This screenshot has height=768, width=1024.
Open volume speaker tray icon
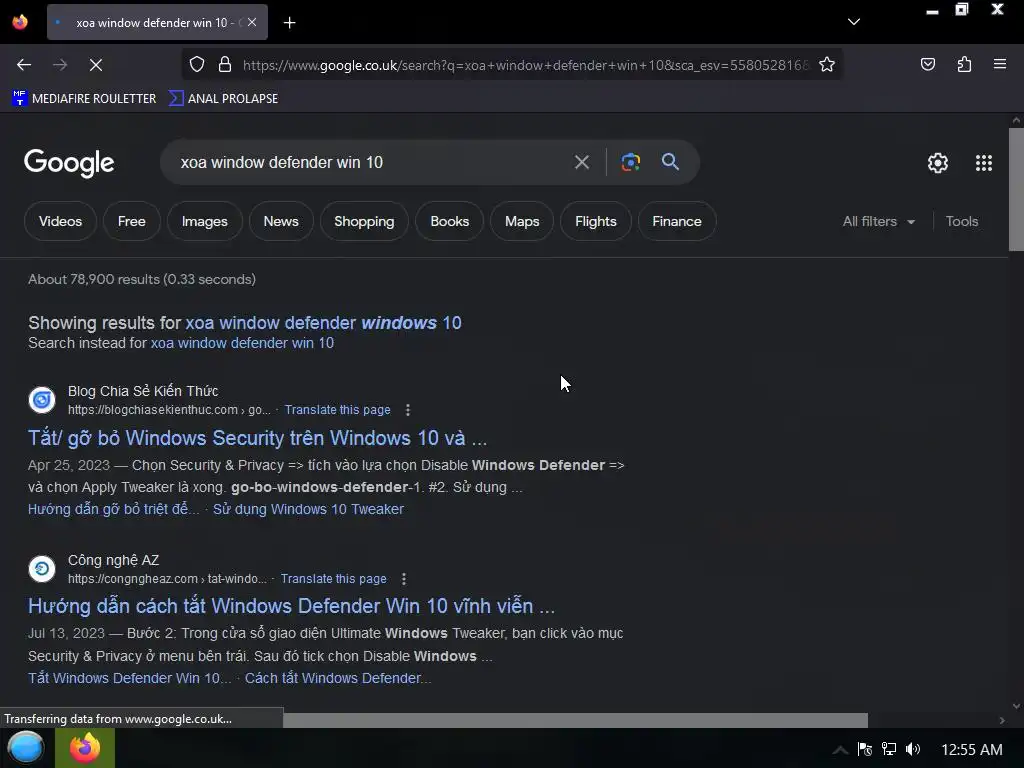pyautogui.click(x=913, y=749)
